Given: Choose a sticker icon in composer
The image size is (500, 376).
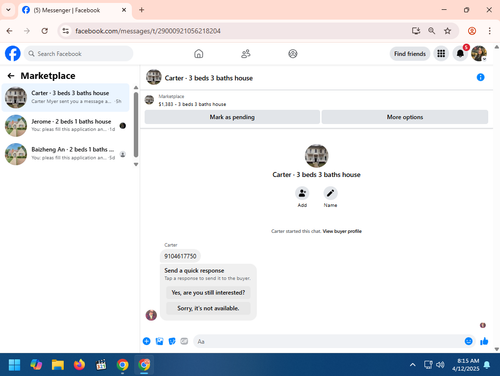Looking at the screenshot, I should pyautogui.click(x=172, y=341).
